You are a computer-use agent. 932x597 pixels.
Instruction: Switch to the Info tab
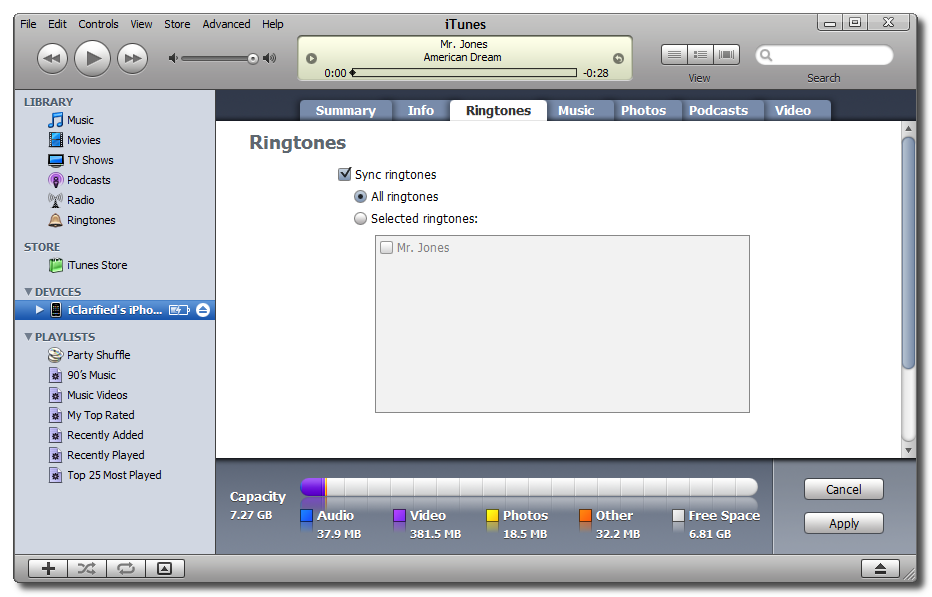click(x=420, y=111)
